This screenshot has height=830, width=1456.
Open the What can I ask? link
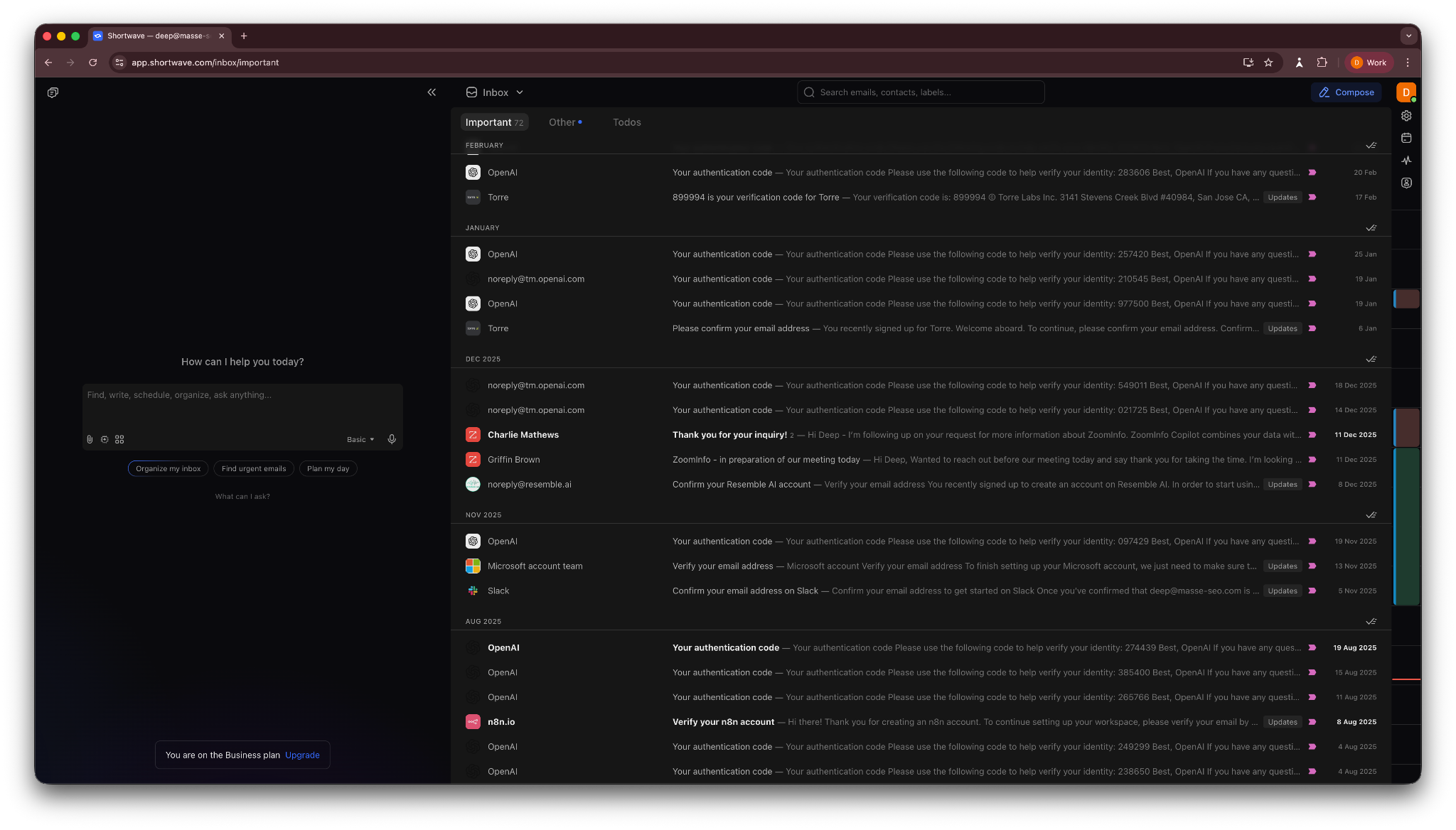pos(242,497)
